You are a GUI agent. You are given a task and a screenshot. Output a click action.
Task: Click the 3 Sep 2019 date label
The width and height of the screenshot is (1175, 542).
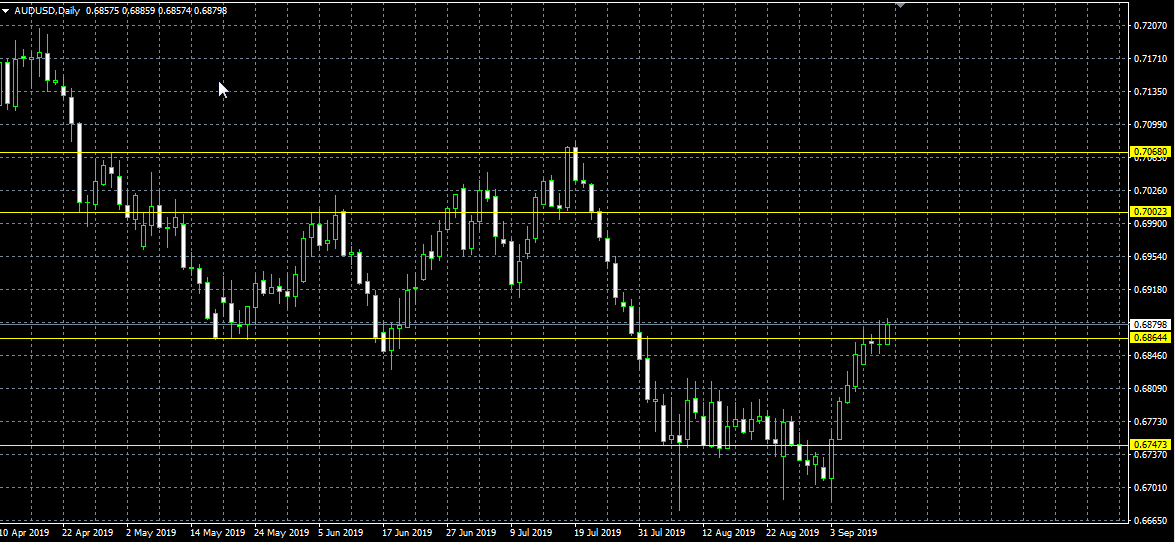coord(853,533)
